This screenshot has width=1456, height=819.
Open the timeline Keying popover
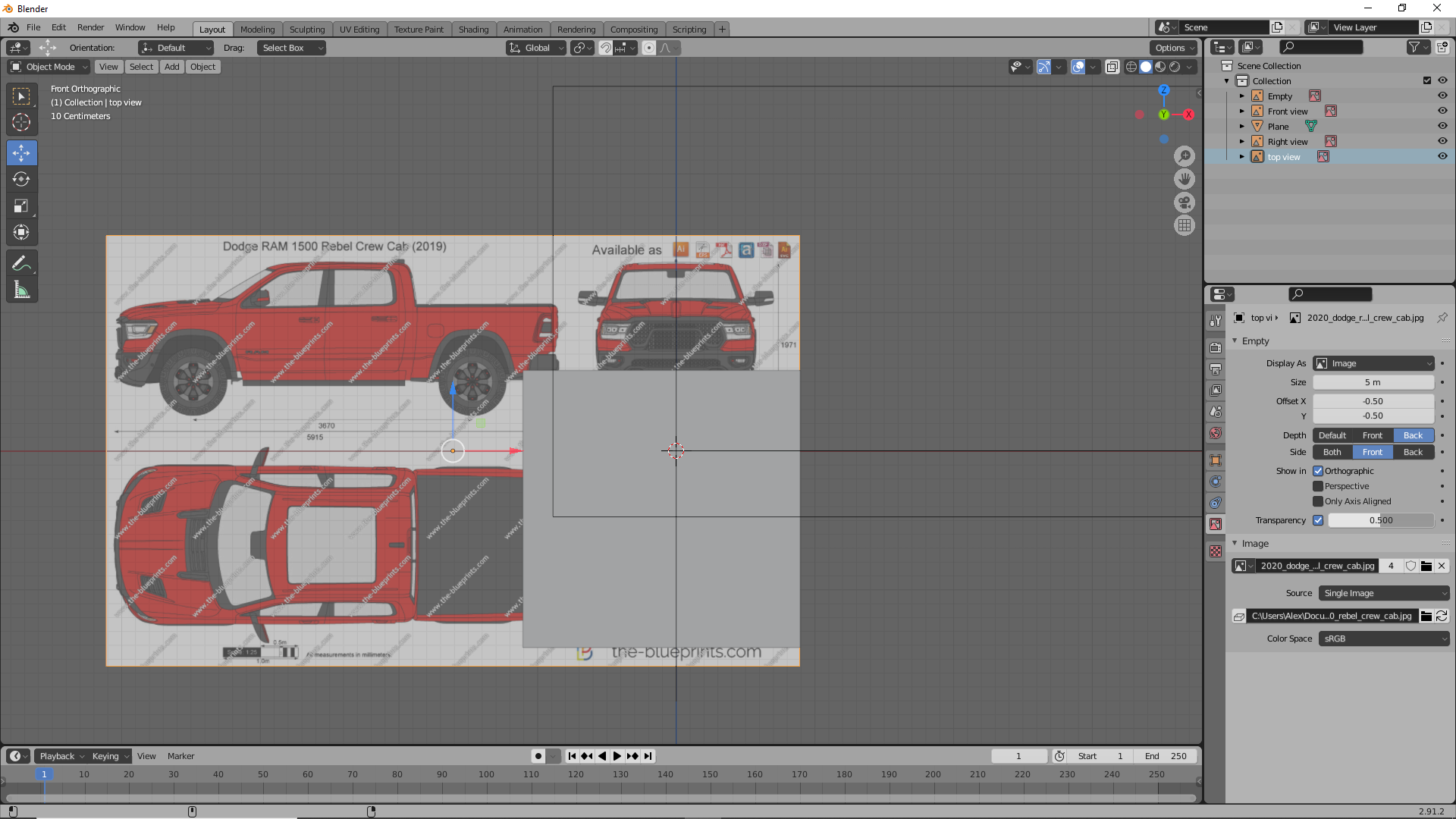click(109, 756)
